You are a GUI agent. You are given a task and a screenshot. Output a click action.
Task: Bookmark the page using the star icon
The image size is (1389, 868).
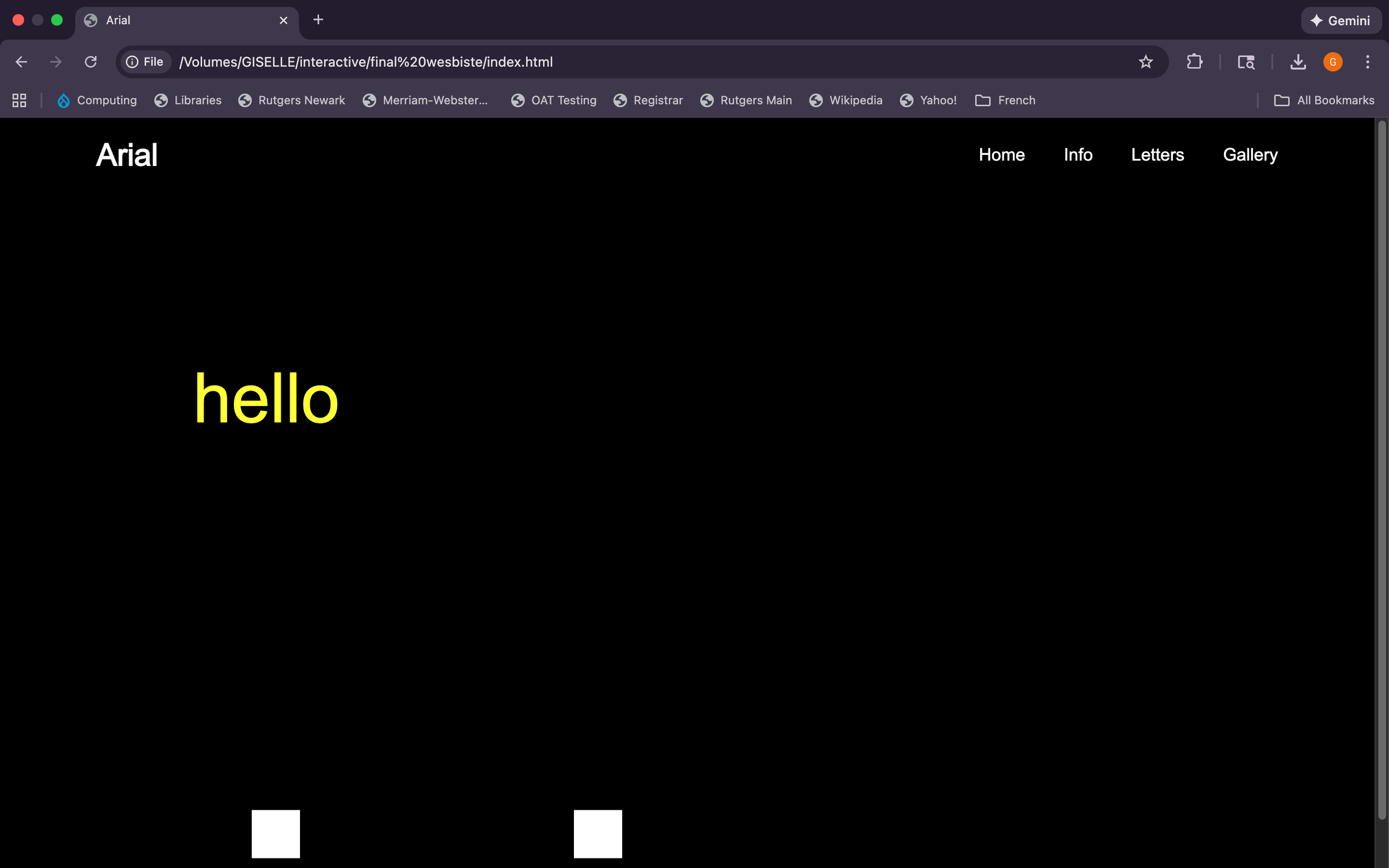(x=1146, y=62)
